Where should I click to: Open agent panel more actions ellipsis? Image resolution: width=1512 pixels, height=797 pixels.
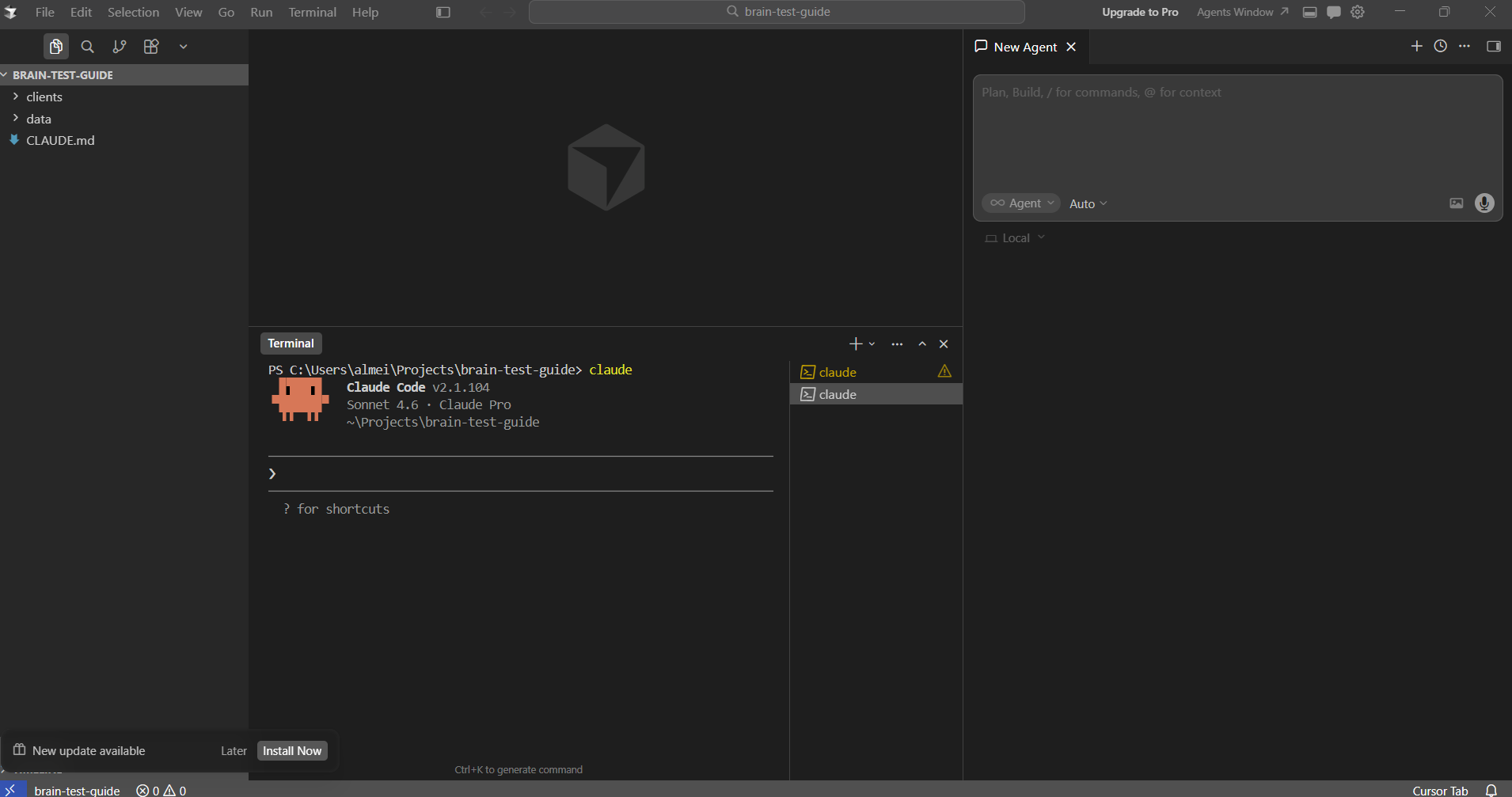[1465, 46]
